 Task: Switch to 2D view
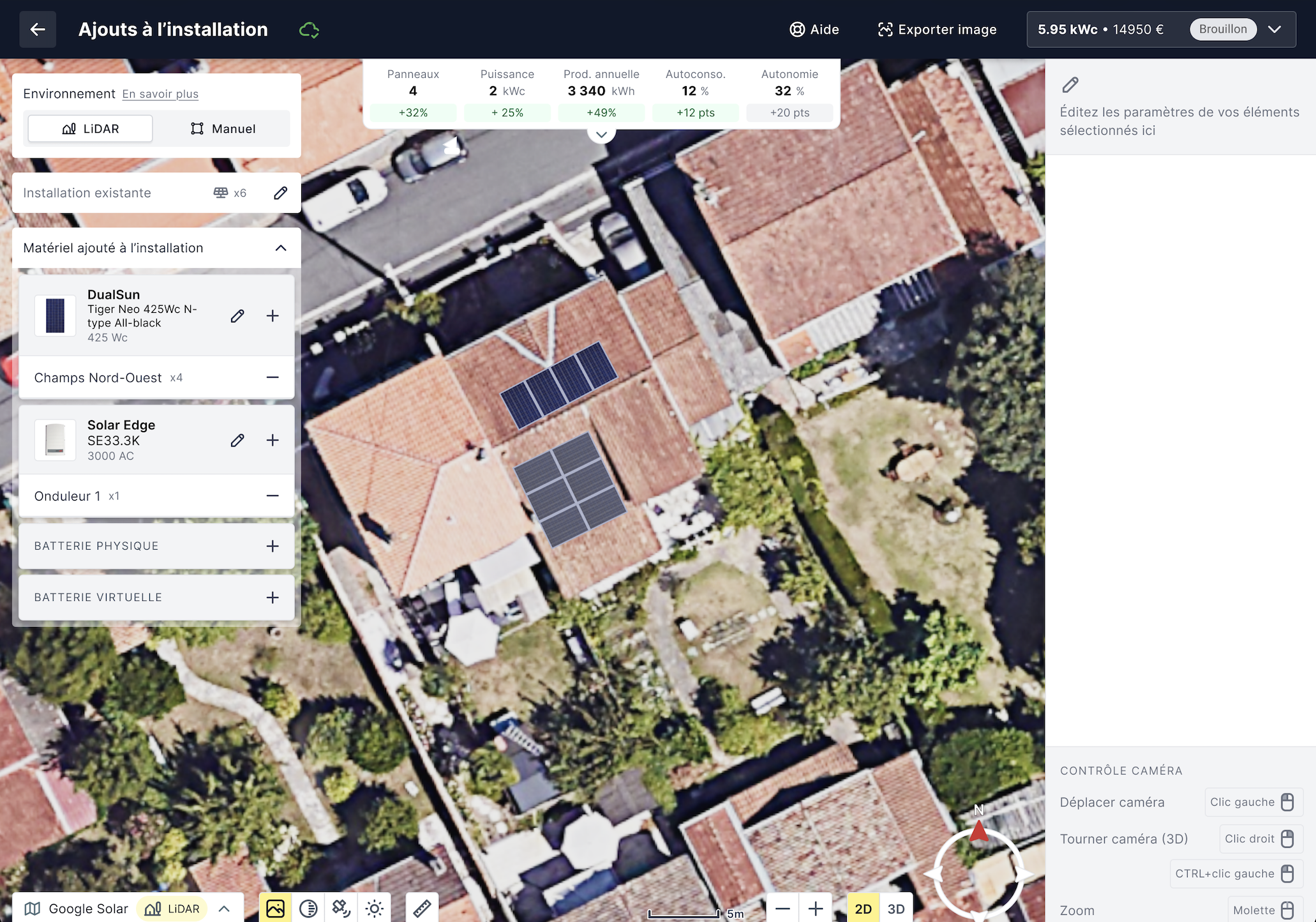click(863, 909)
